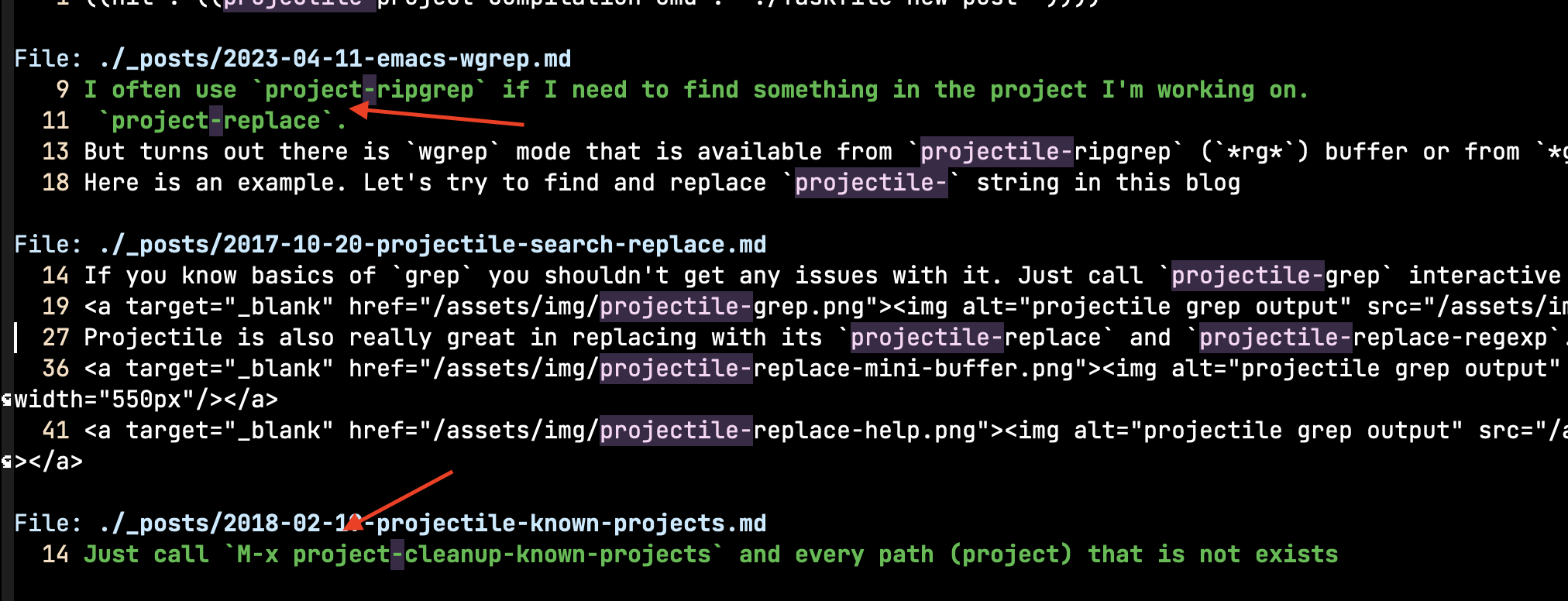
Task: Open the 2017-10-20-projectile-search-replace.md file heading
Action: point(432,245)
